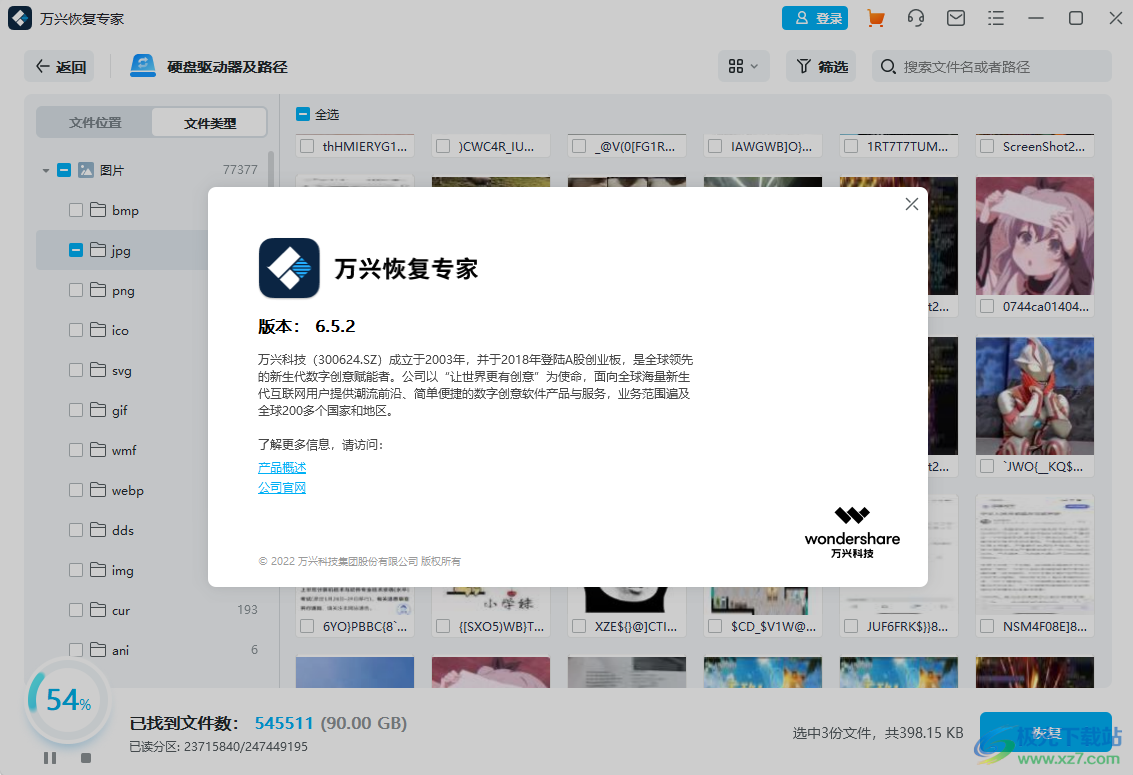Viewport: 1133px width, 775px height.
Task: Open the main menu list icon
Action: (996, 18)
